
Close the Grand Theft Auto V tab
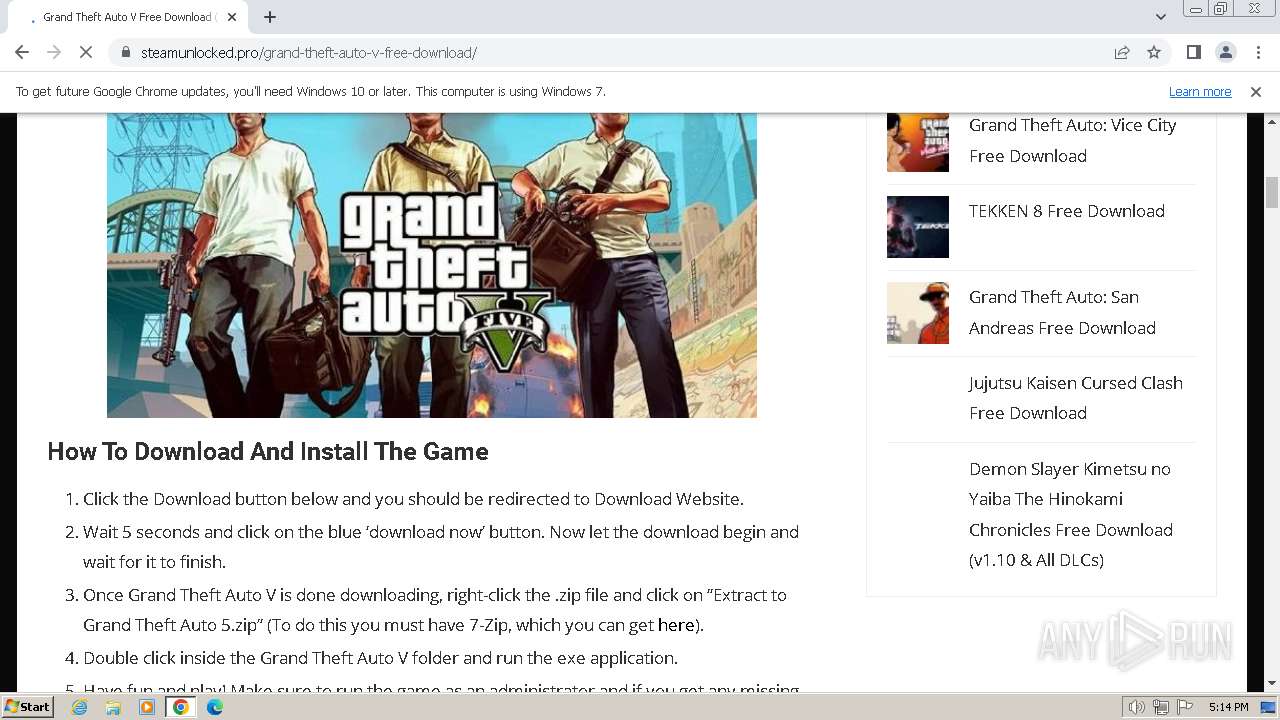(x=232, y=17)
